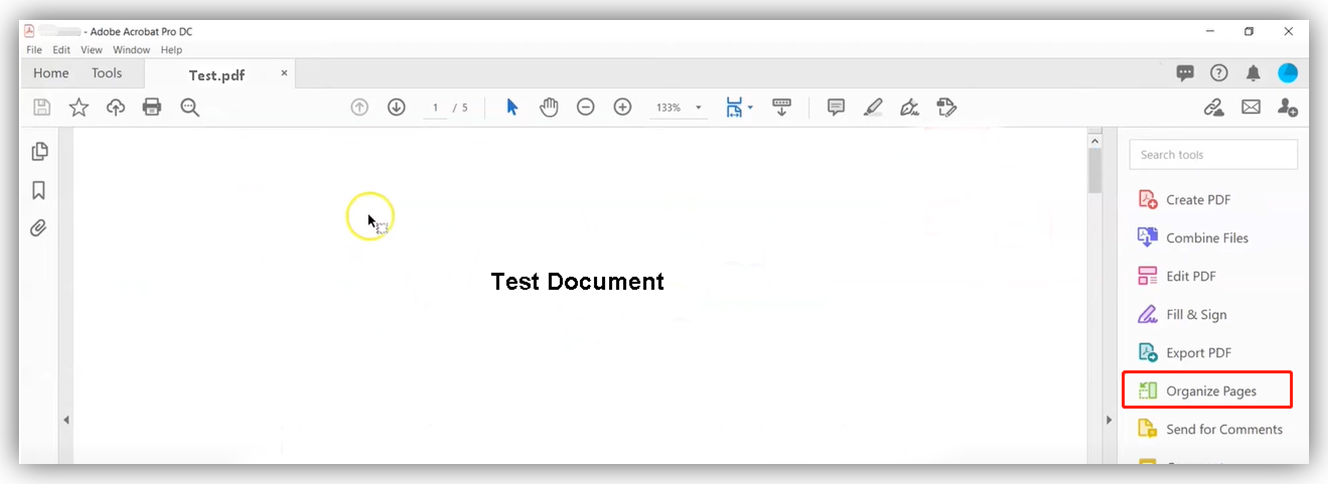Image resolution: width=1328 pixels, height=484 pixels.
Task: Zoom out with the minus icon
Action: pos(586,107)
